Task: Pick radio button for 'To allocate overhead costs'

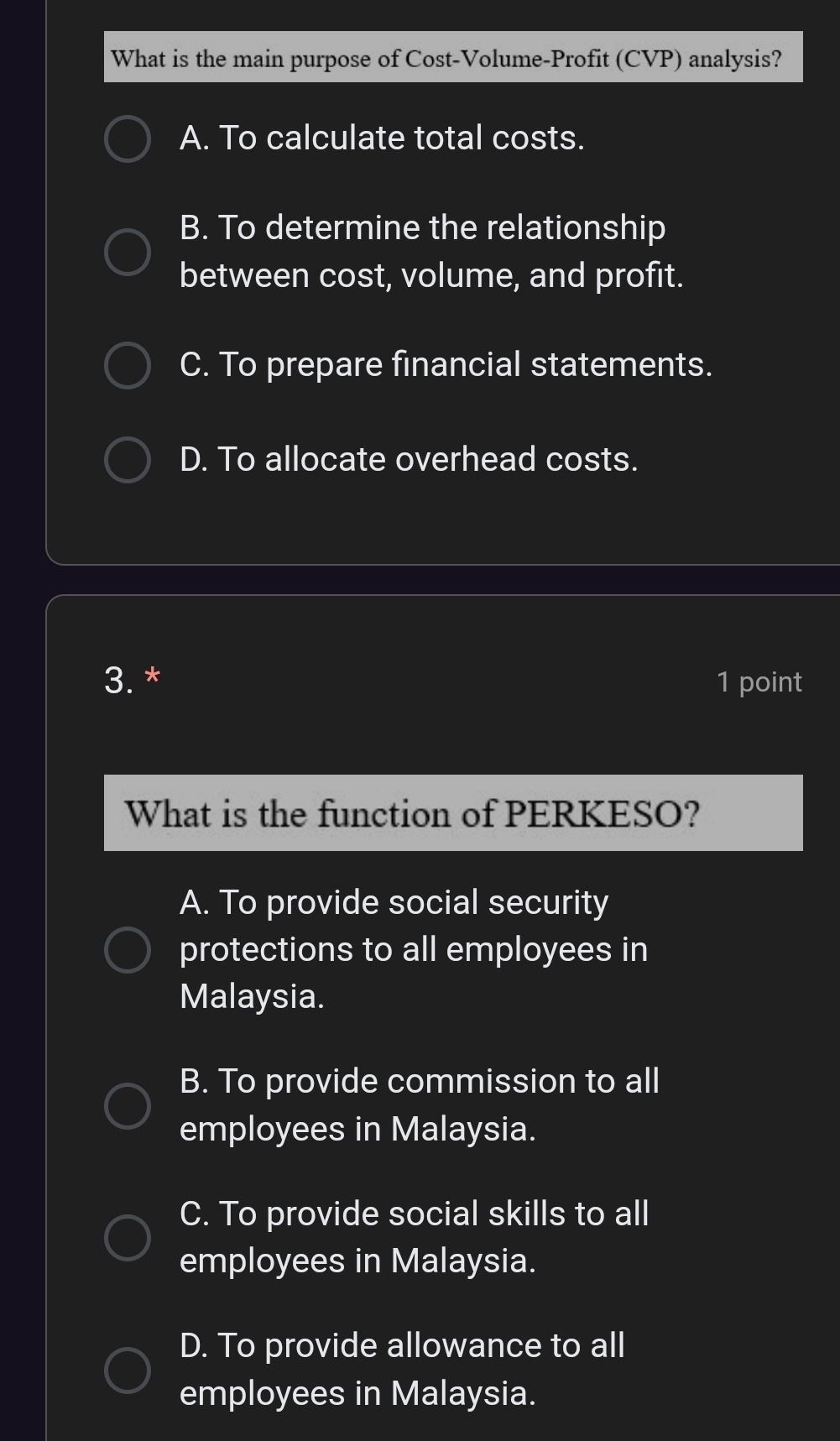Action: 128,461
